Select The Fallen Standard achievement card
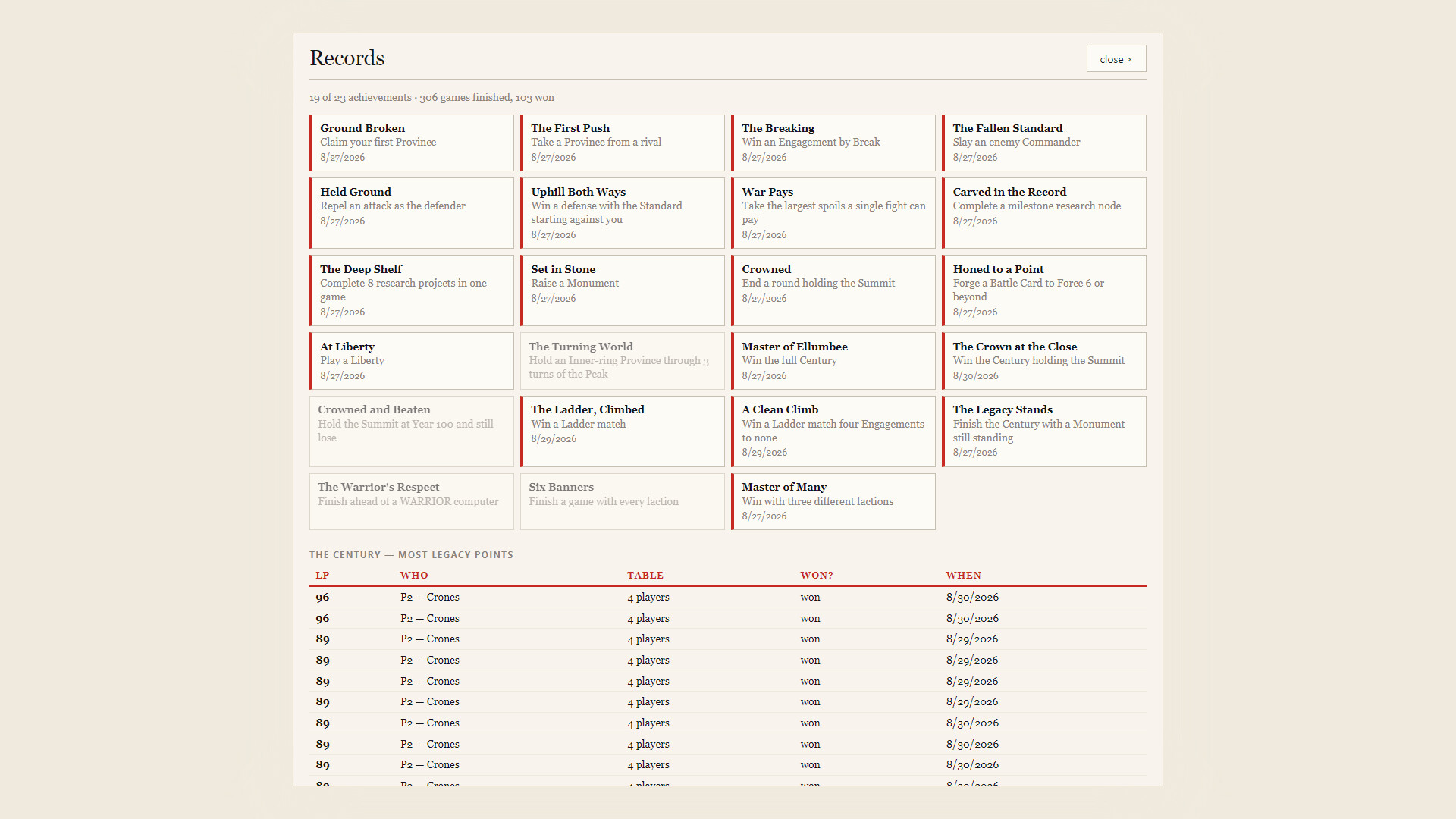The image size is (1456, 819). [x=1044, y=143]
